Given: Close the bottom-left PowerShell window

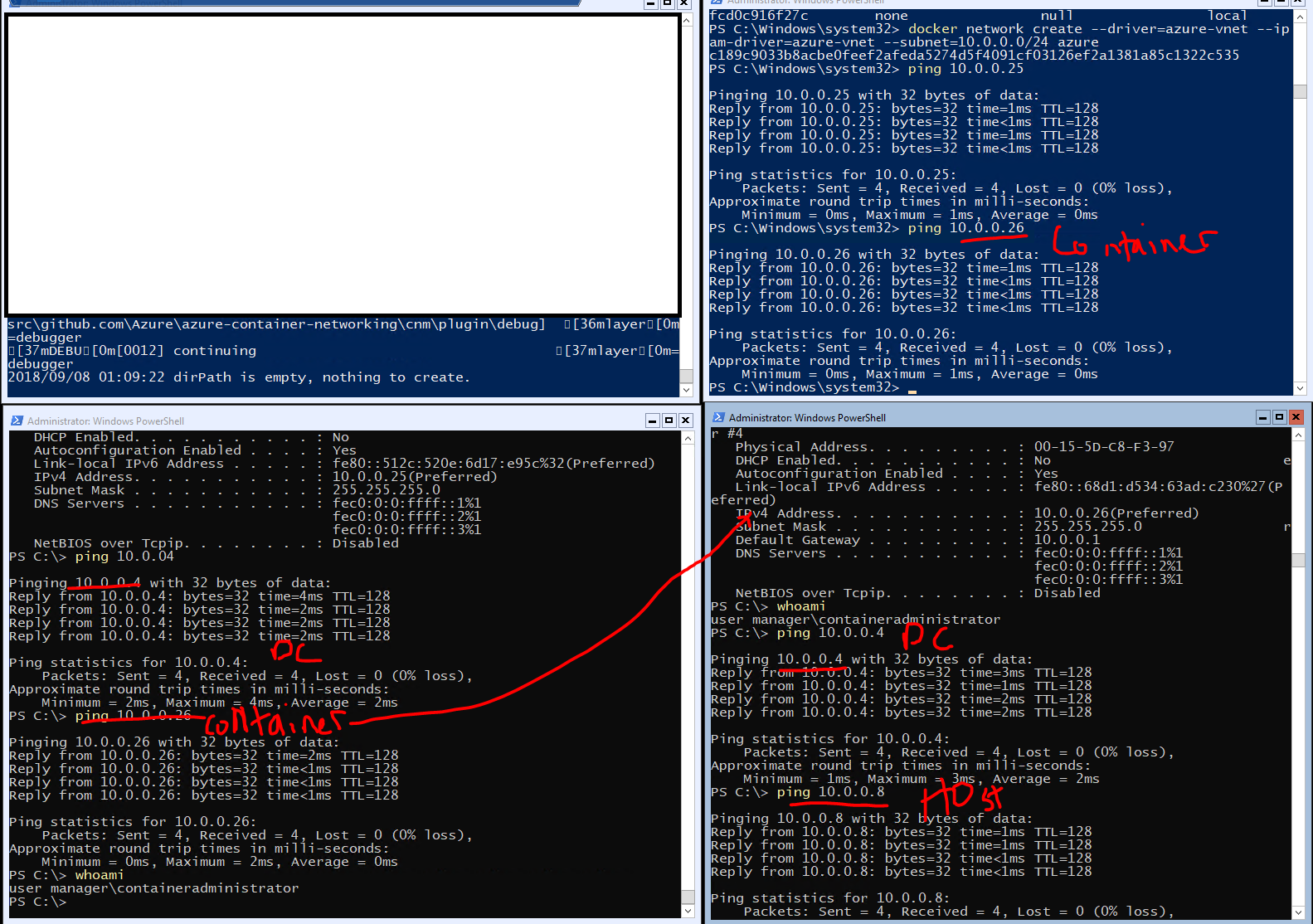Looking at the screenshot, I should (686, 421).
